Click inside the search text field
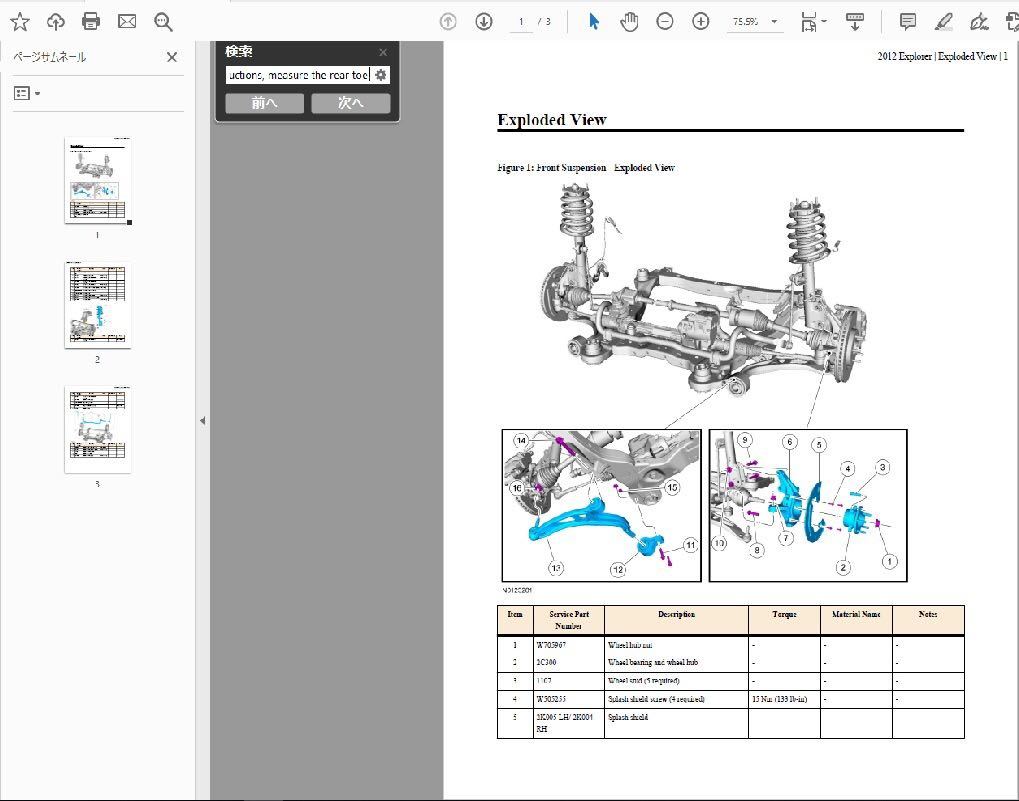Viewport: 1019px width, 801px height. point(298,75)
